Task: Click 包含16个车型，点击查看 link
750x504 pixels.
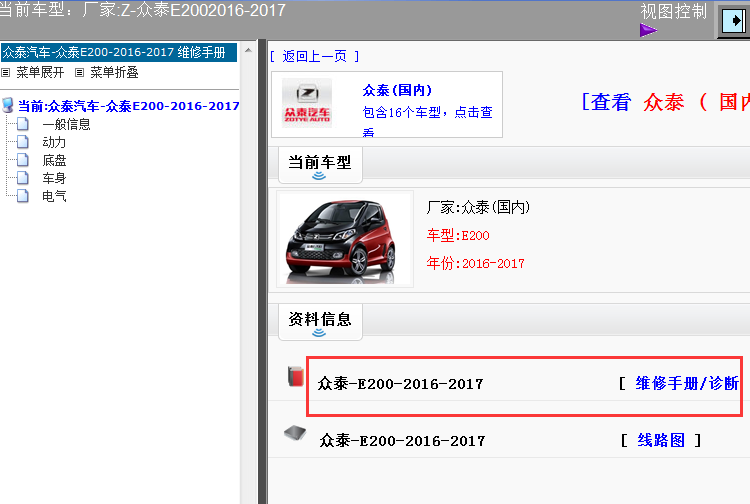Action: click(427, 121)
